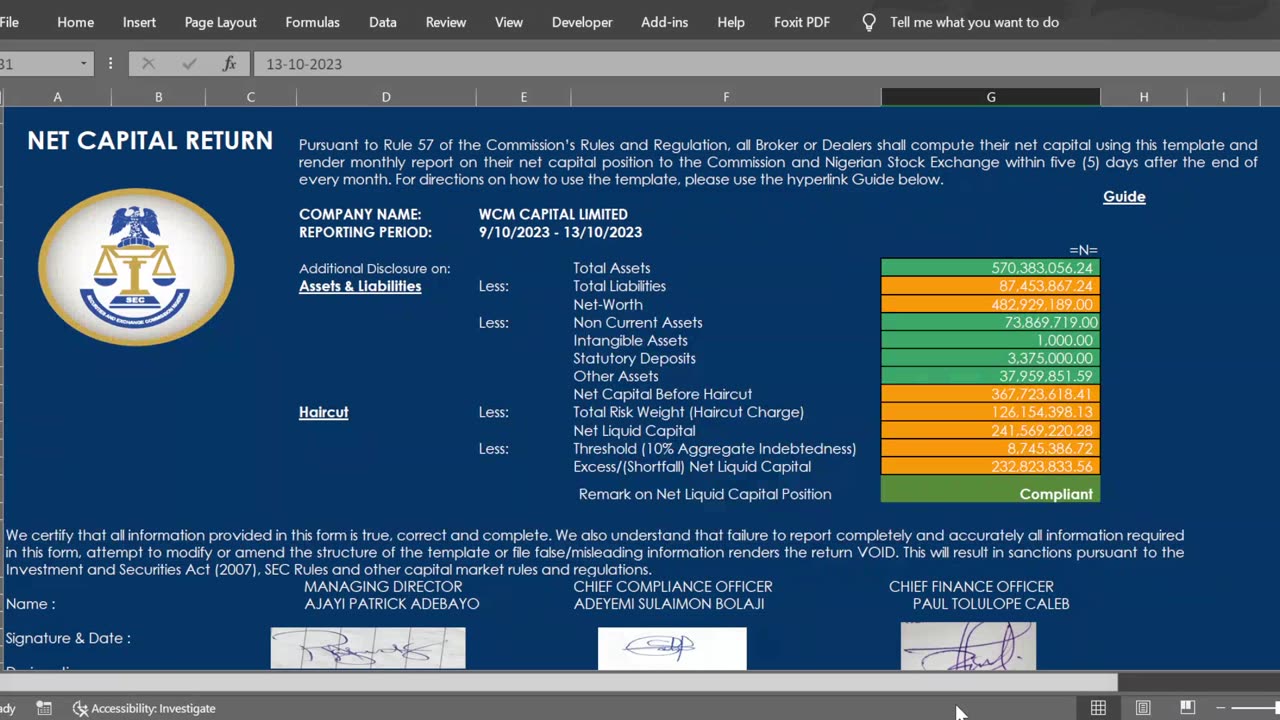Image resolution: width=1280 pixels, height=720 pixels.
Task: Open the Data ribbon tab
Action: (x=382, y=22)
